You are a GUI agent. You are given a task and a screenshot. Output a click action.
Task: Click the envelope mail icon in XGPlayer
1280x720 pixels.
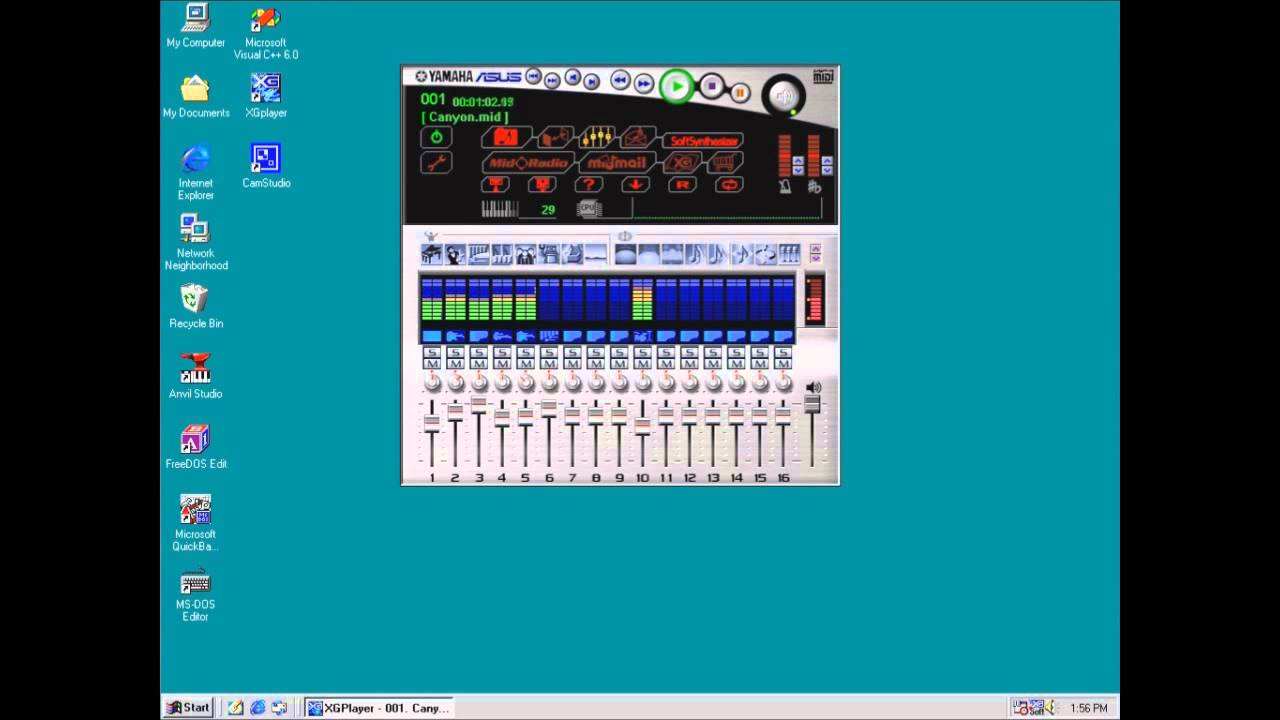pos(638,137)
